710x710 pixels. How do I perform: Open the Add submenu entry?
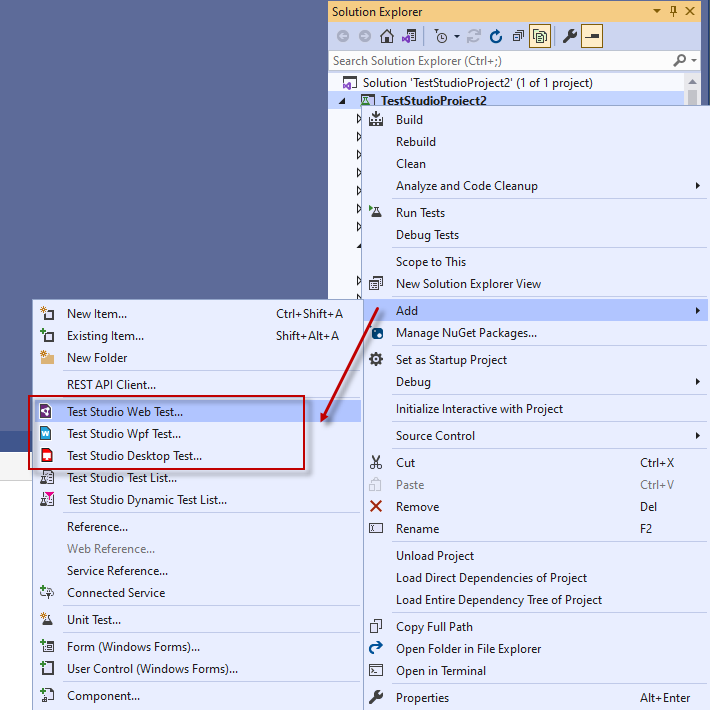[x=535, y=311]
